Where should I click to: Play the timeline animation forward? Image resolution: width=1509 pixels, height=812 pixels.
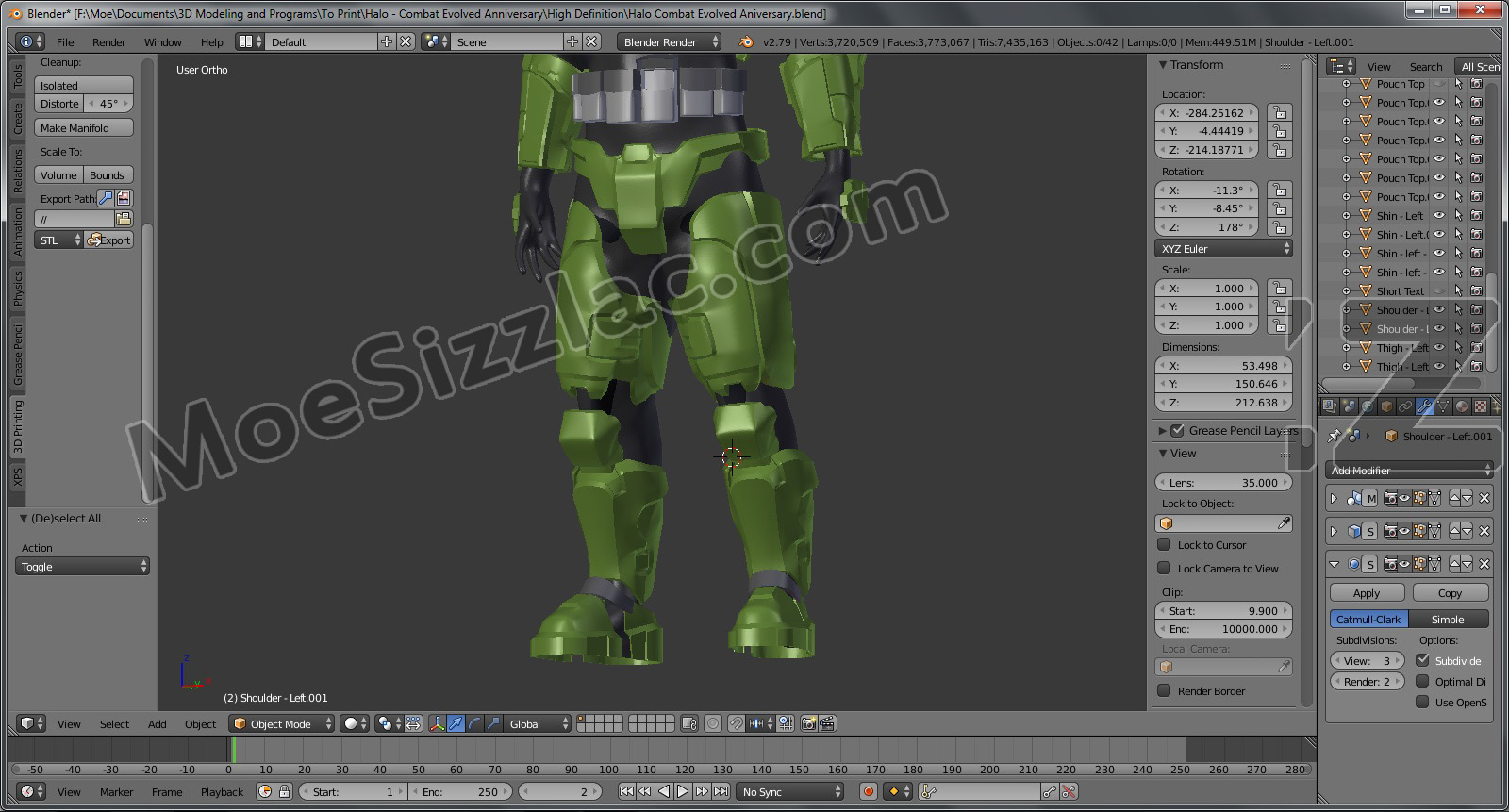pos(683,791)
